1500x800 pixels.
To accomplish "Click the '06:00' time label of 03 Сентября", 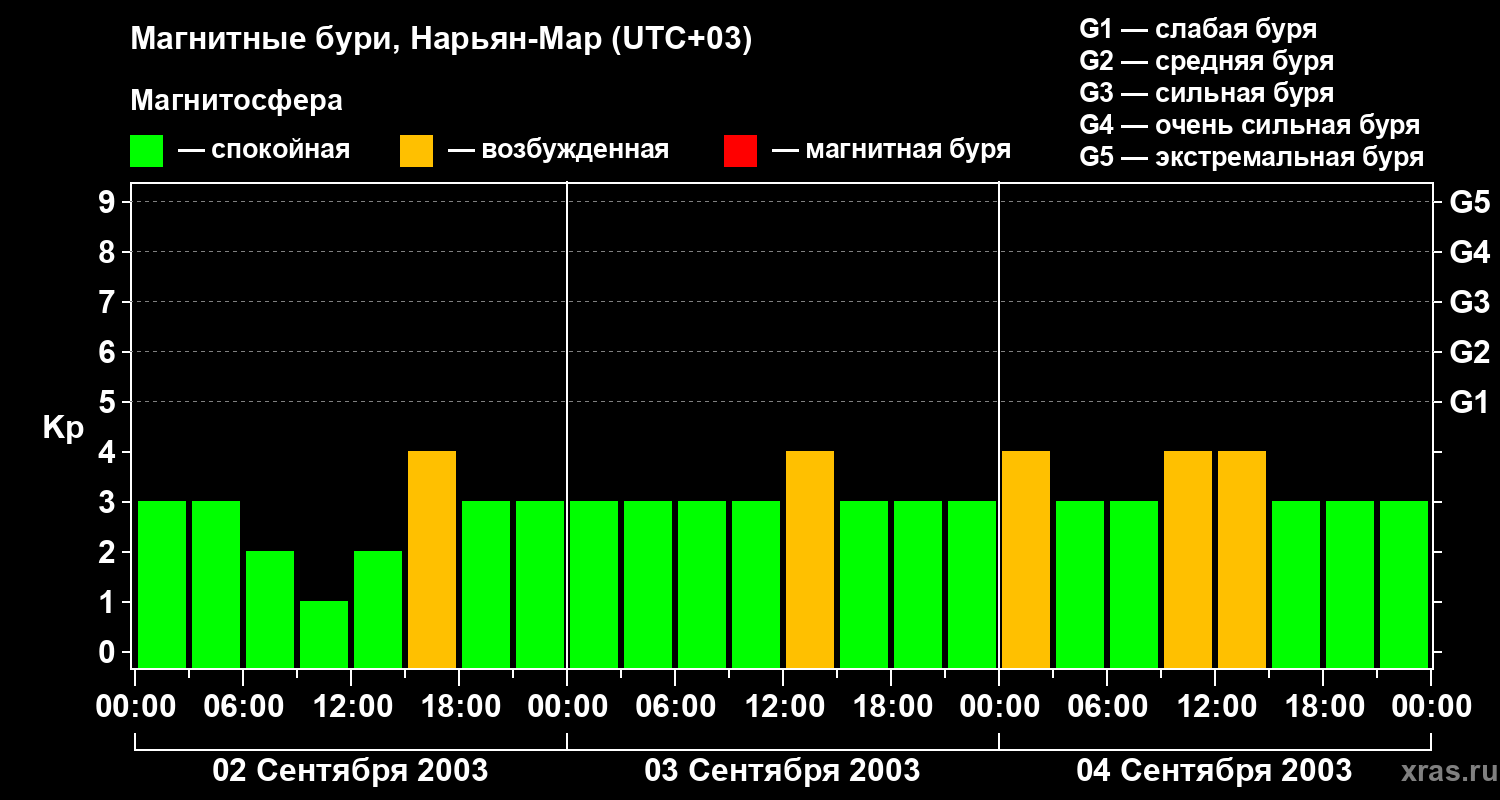I will pos(675,707).
